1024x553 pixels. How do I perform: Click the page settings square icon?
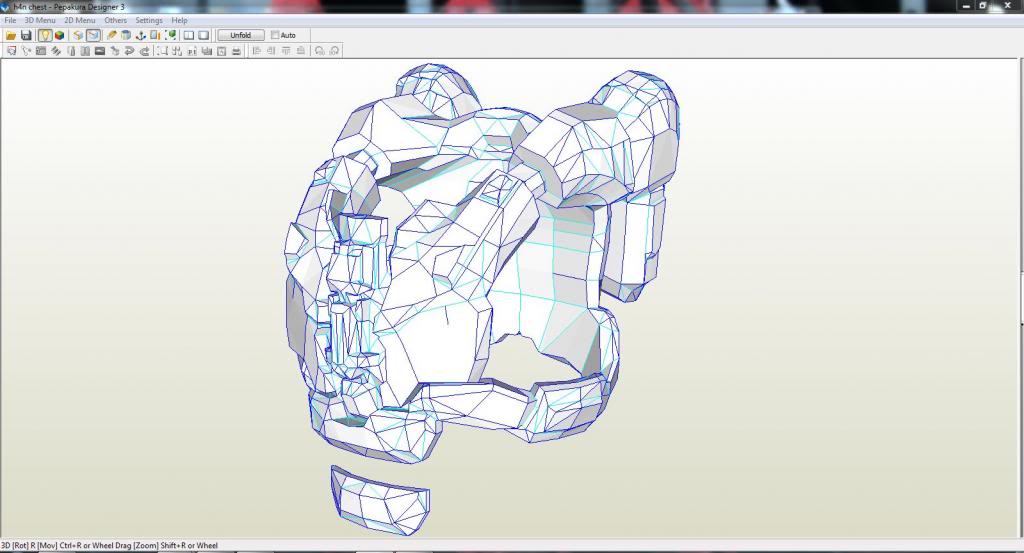point(221,51)
